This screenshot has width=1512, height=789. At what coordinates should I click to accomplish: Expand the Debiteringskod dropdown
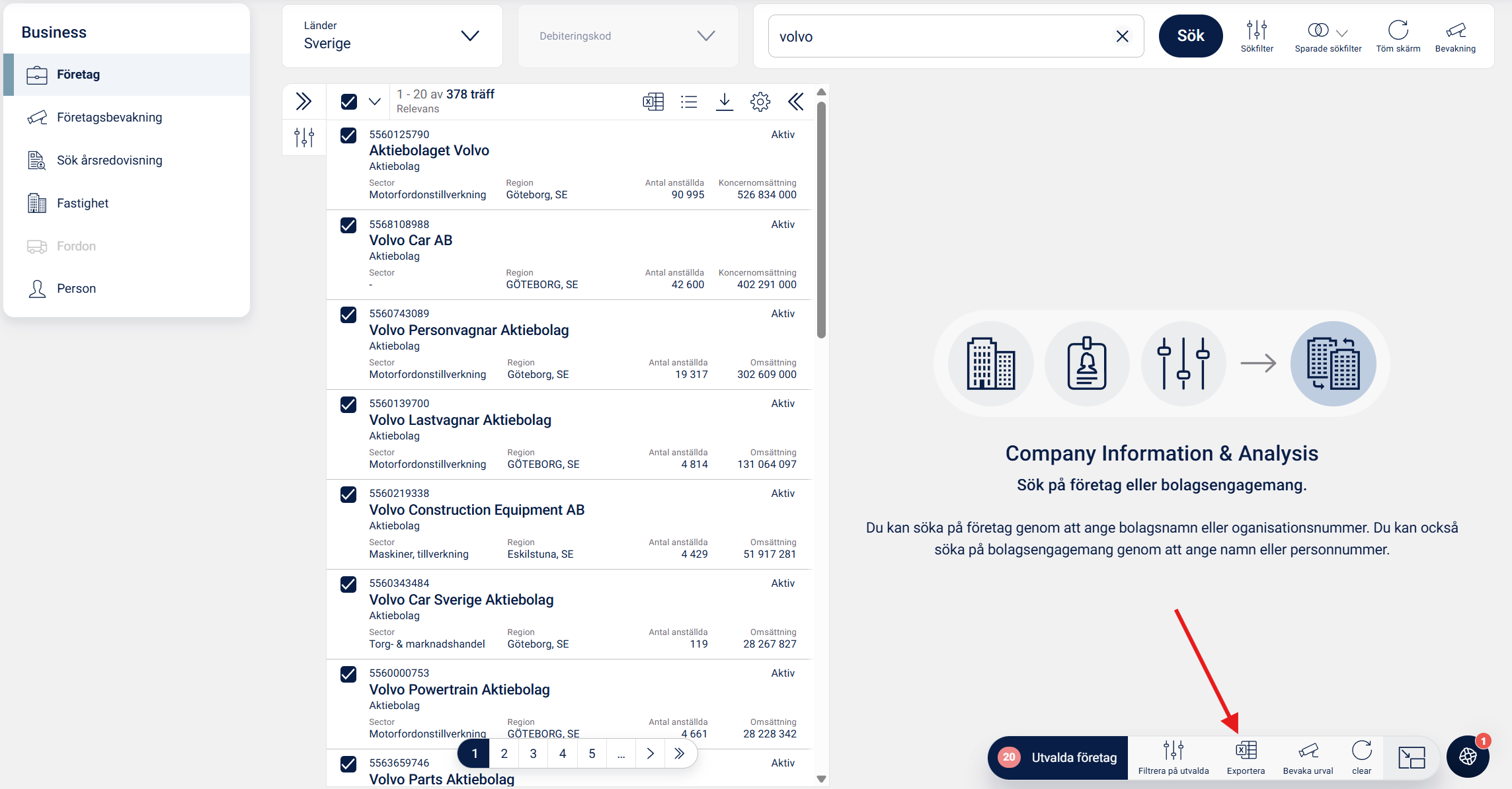click(627, 36)
